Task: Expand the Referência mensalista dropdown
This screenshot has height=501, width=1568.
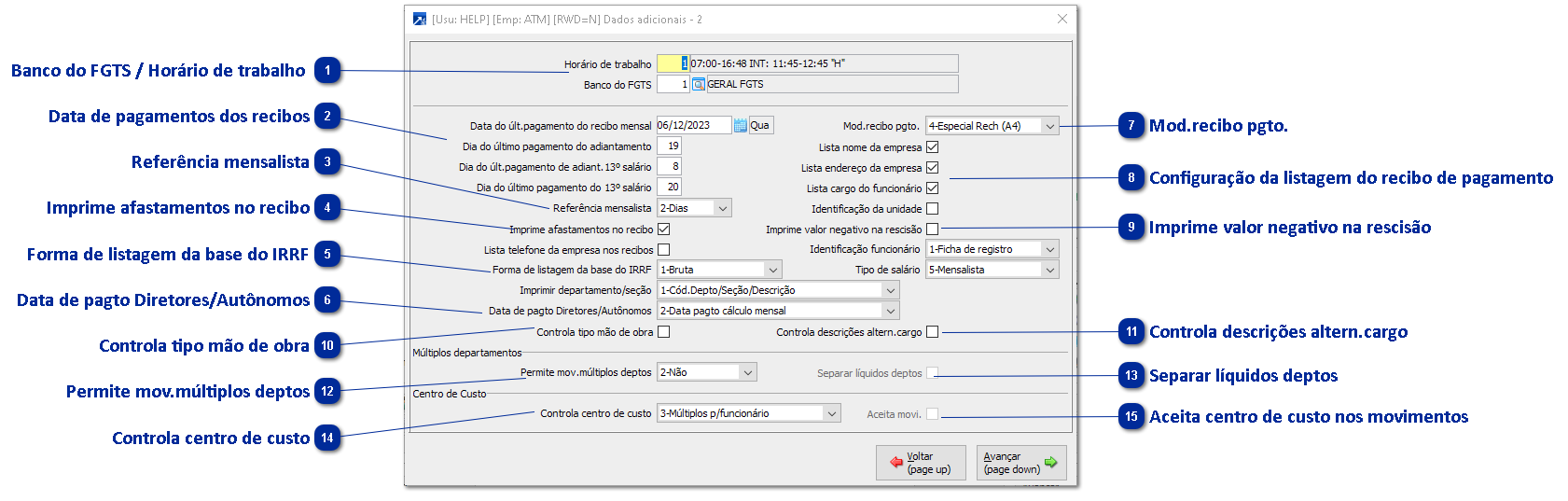Action: tap(723, 209)
